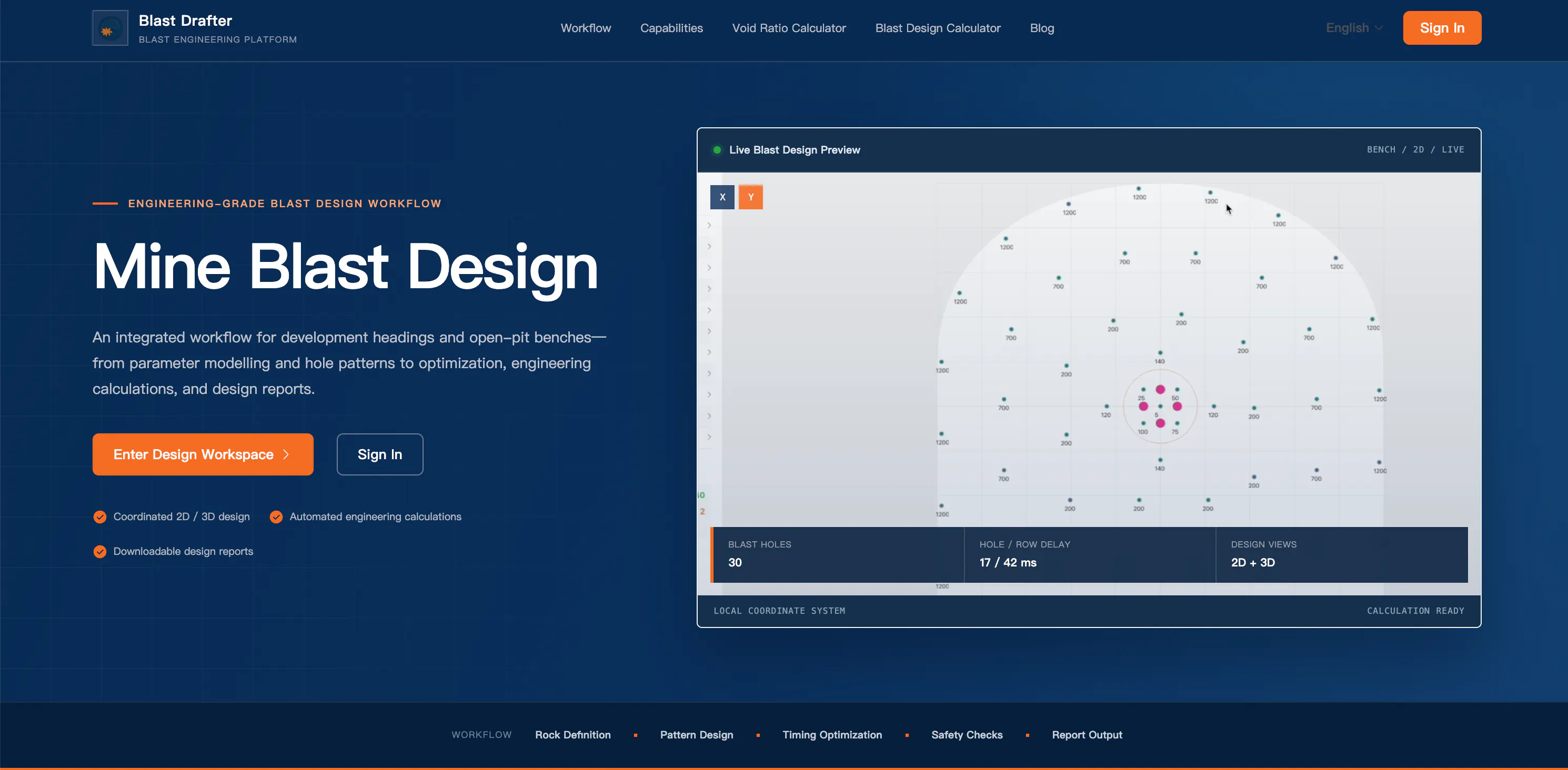Toggle the X axis button in preview
This screenshot has height=770, width=1568.
tap(722, 197)
